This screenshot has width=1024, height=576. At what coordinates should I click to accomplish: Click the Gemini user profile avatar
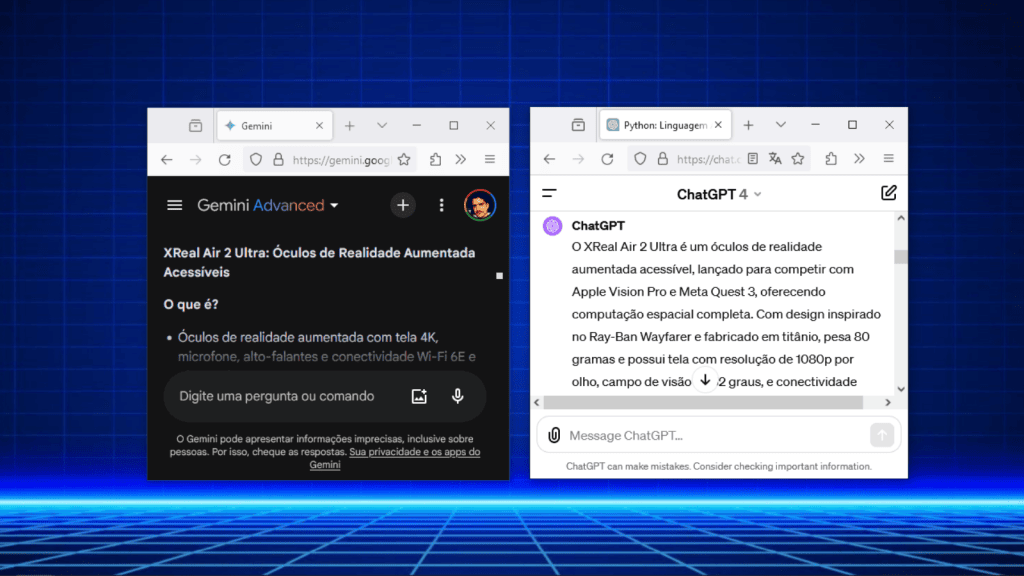tap(480, 205)
